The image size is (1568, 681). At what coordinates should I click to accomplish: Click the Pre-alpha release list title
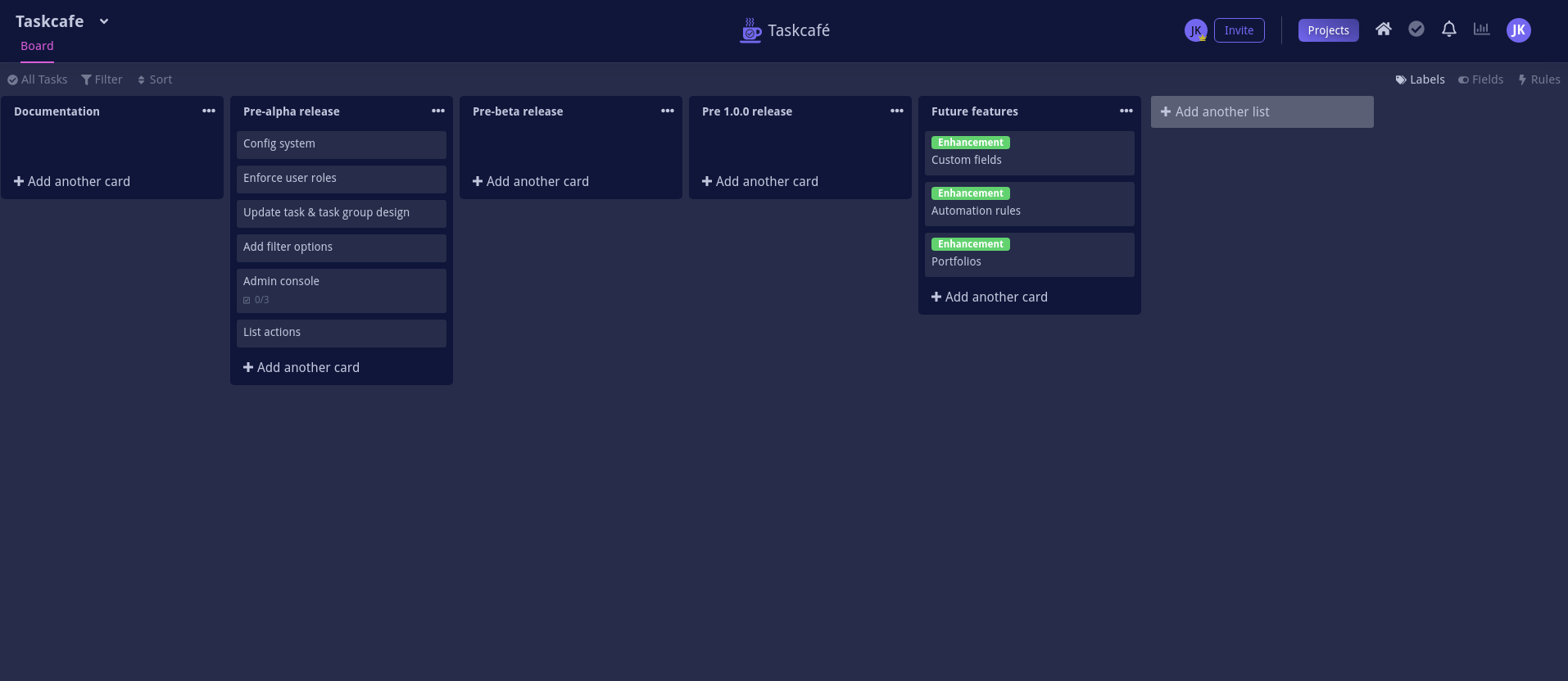point(291,111)
